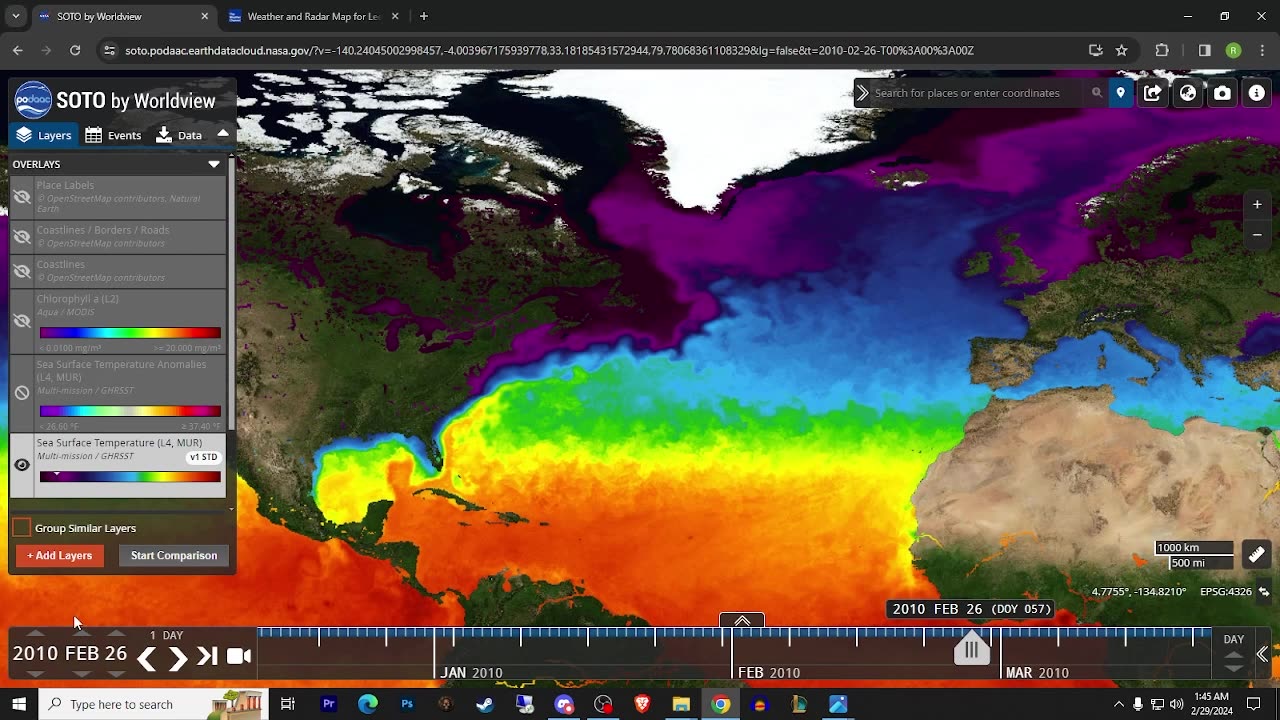Show the Place Labels layer

point(22,197)
